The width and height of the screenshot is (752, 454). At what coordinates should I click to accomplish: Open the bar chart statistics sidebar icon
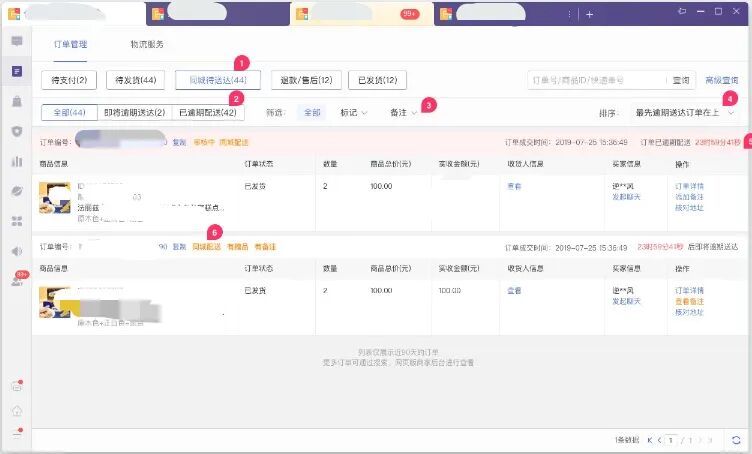(17, 161)
